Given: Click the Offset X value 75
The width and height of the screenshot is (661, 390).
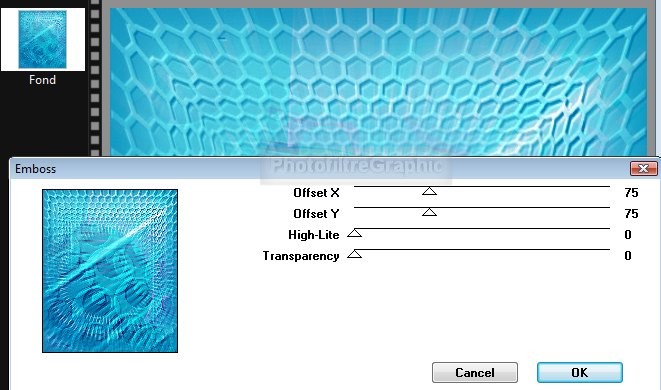Looking at the screenshot, I should pyautogui.click(x=631, y=193).
